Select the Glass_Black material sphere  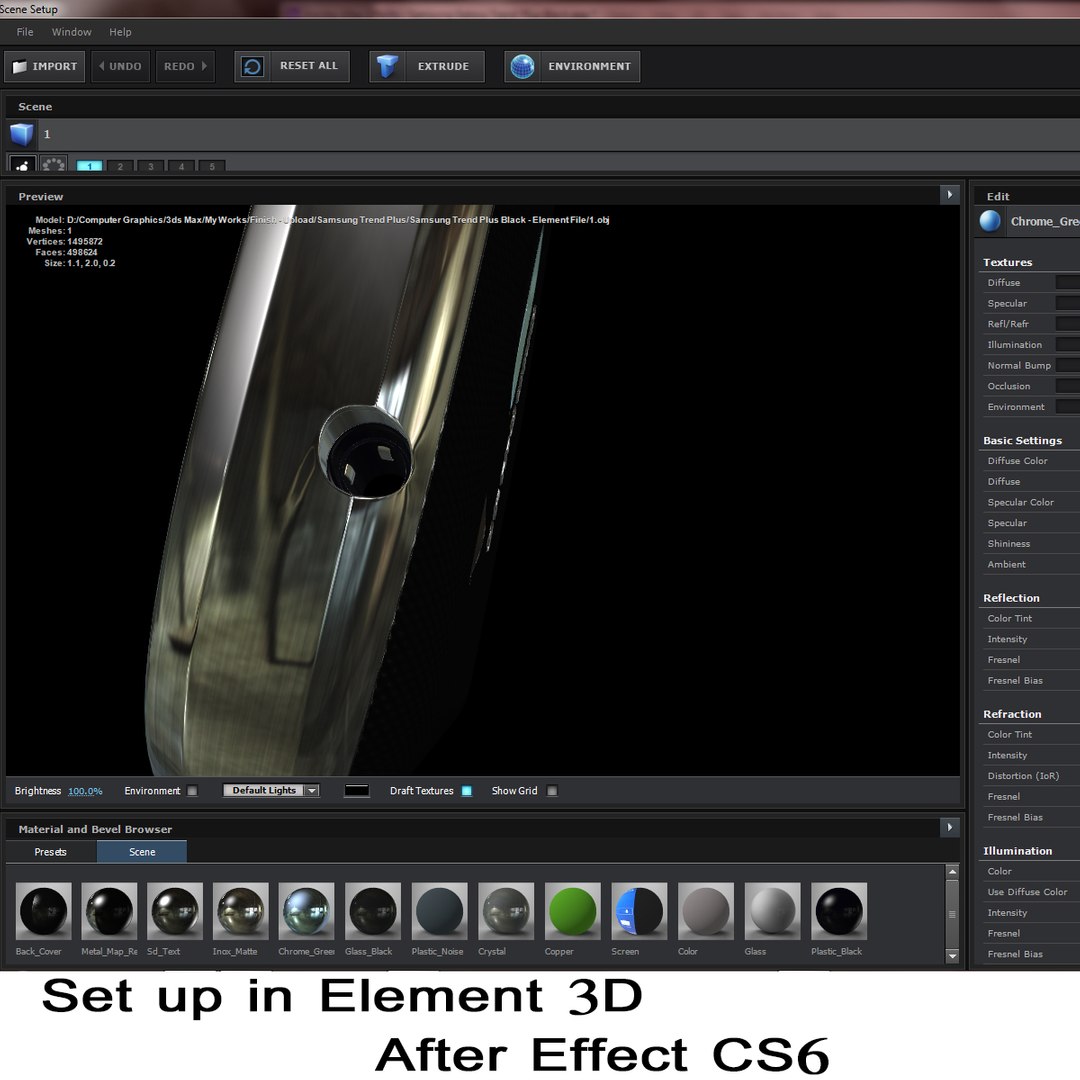click(x=373, y=911)
